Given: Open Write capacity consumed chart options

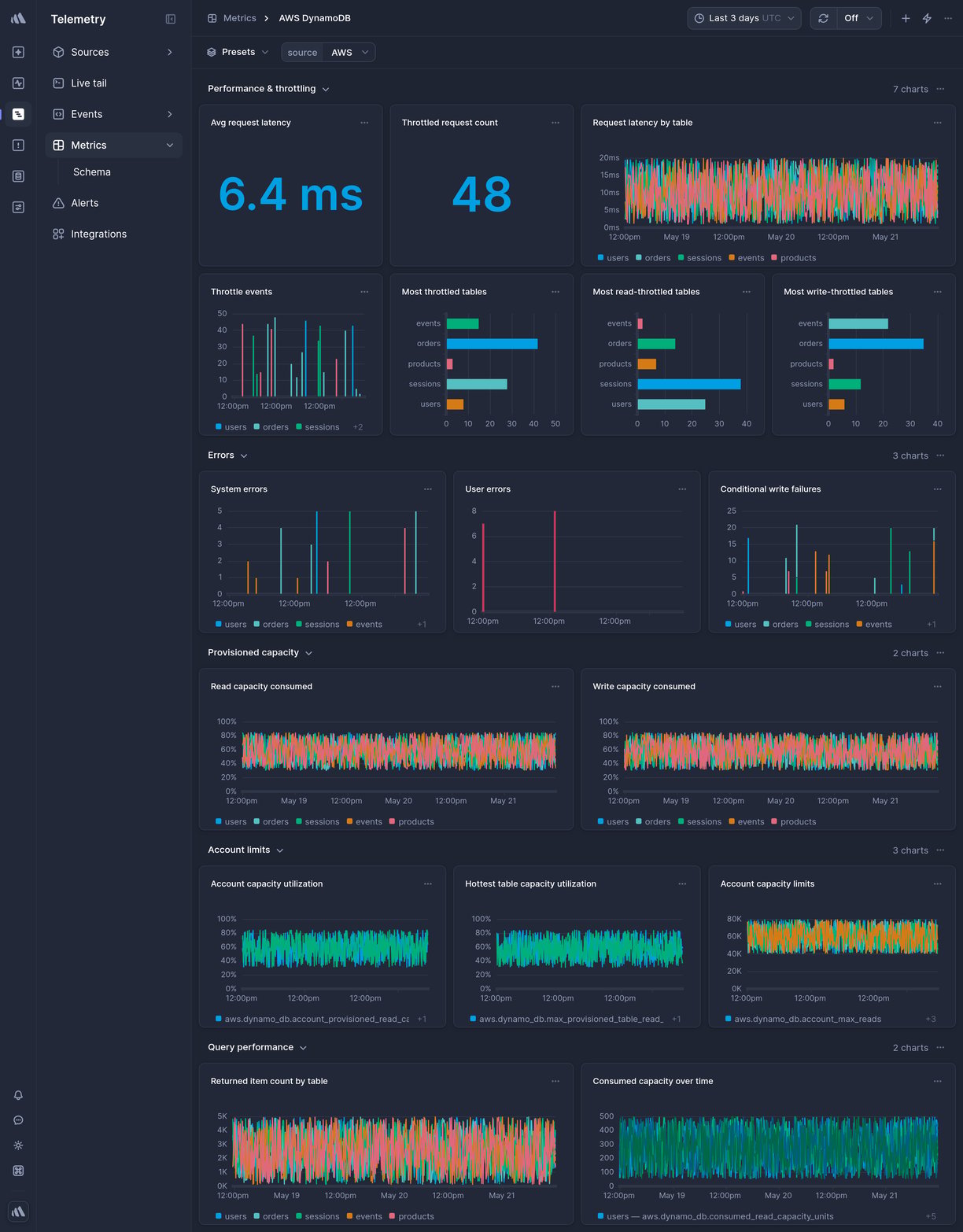Looking at the screenshot, I should pos(937,687).
